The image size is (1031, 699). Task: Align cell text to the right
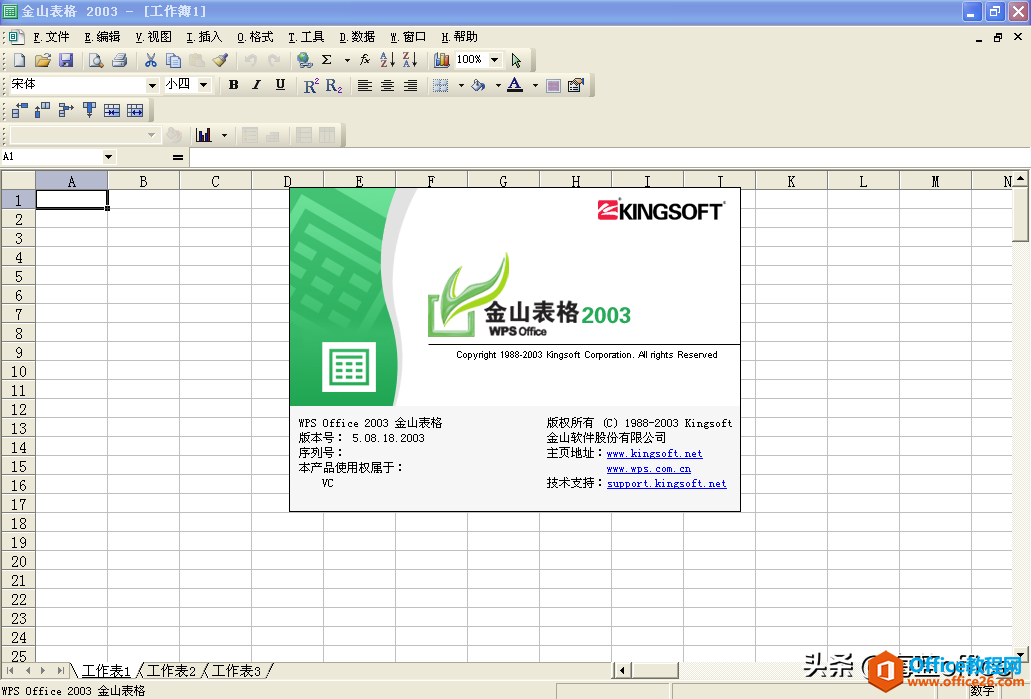(x=410, y=85)
